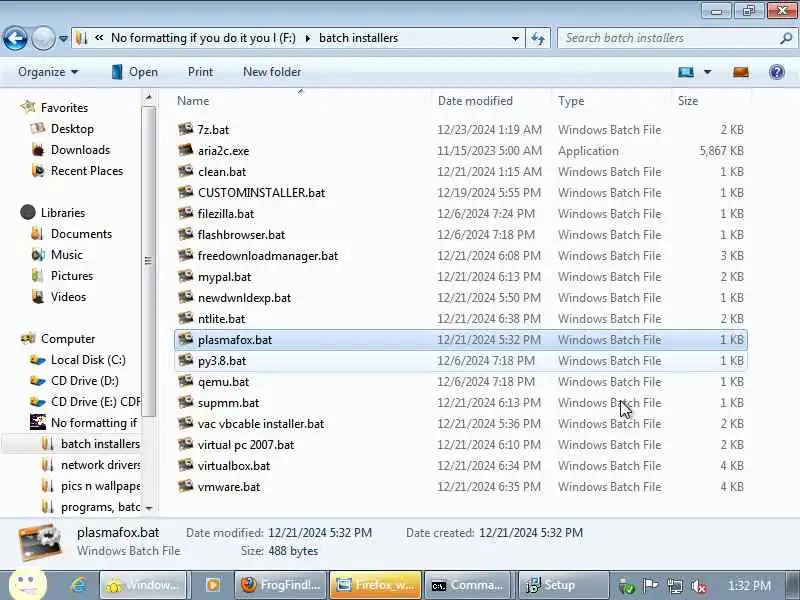The width and height of the screenshot is (800, 600).
Task: Create a New folder from toolbar
Action: 272,72
